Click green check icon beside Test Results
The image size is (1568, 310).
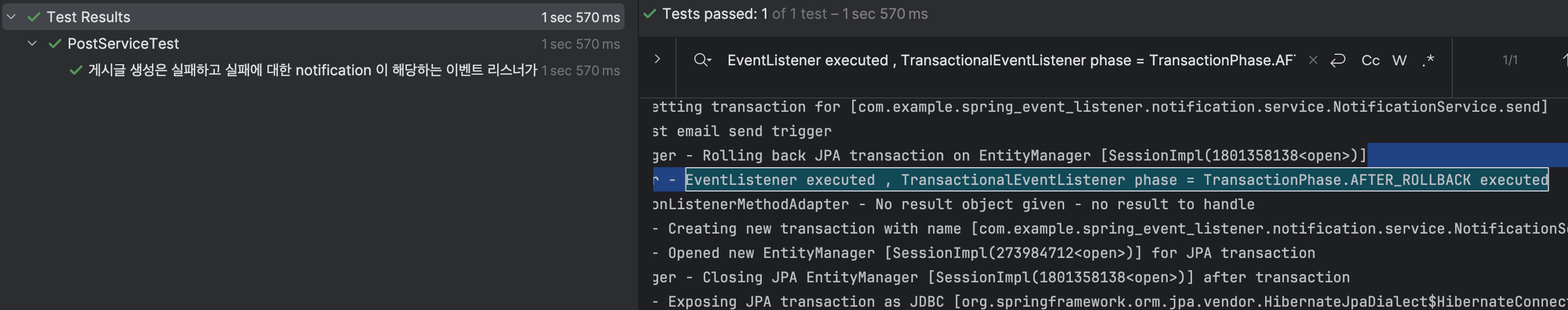[x=34, y=17]
